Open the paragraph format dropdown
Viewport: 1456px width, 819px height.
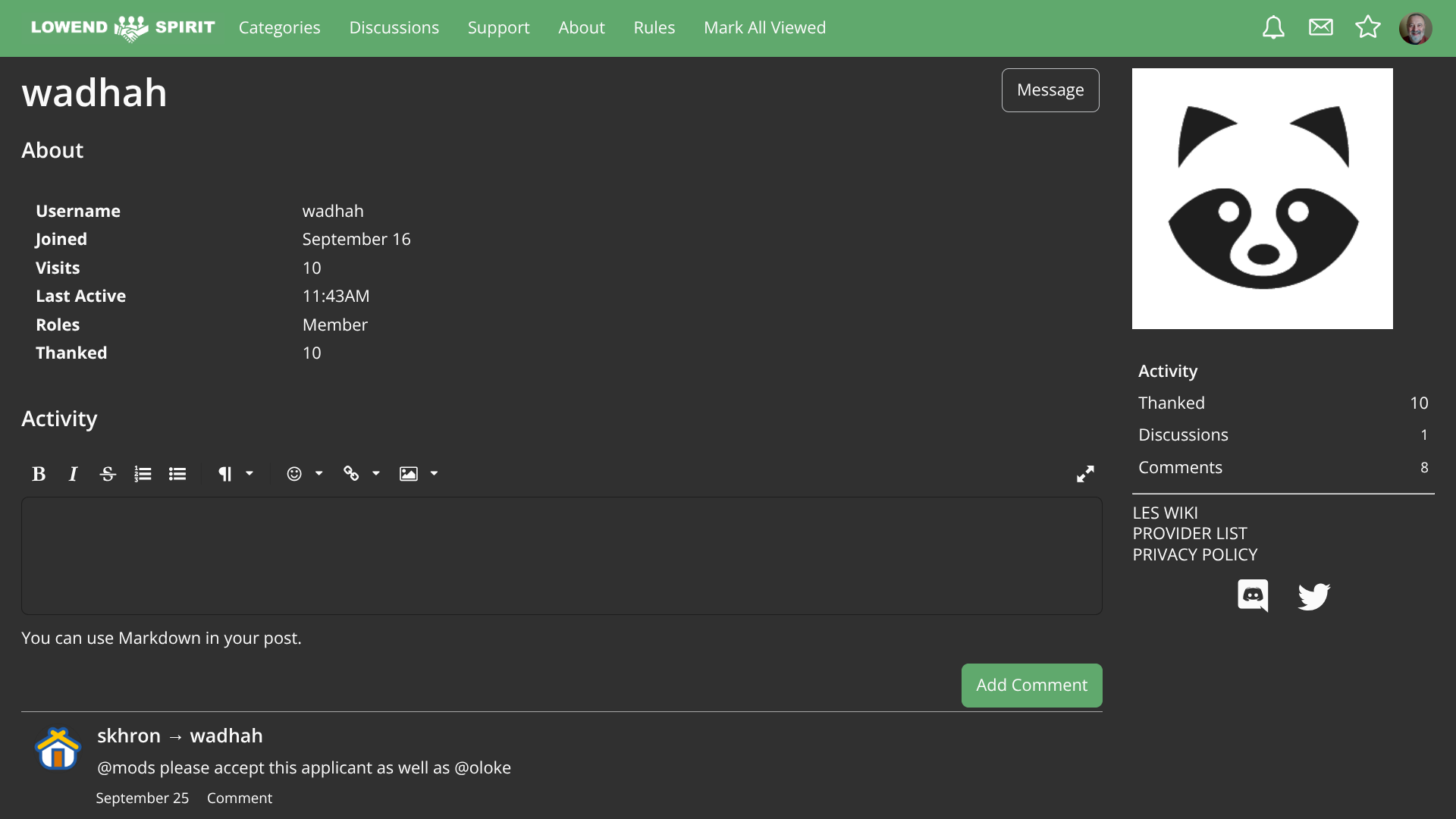pos(235,474)
